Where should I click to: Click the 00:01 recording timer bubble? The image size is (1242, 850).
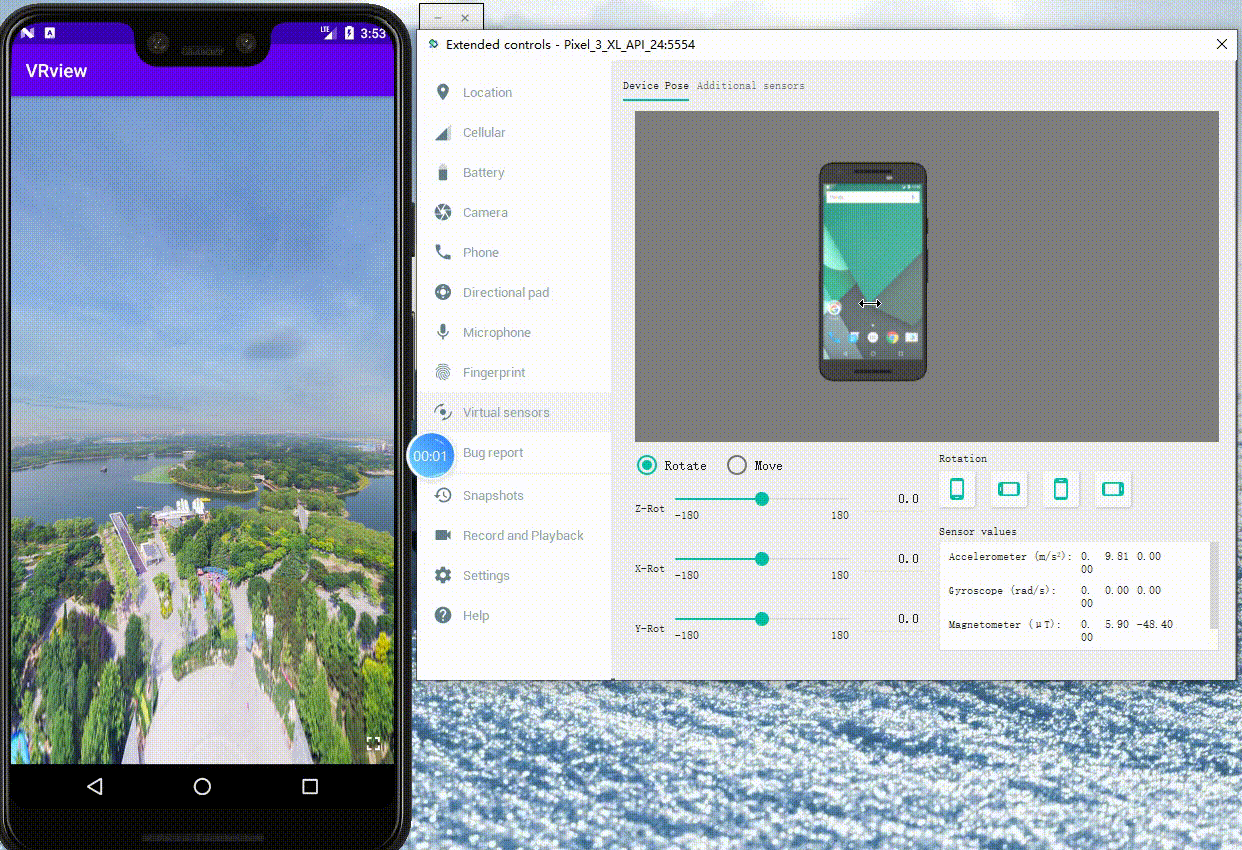430,456
